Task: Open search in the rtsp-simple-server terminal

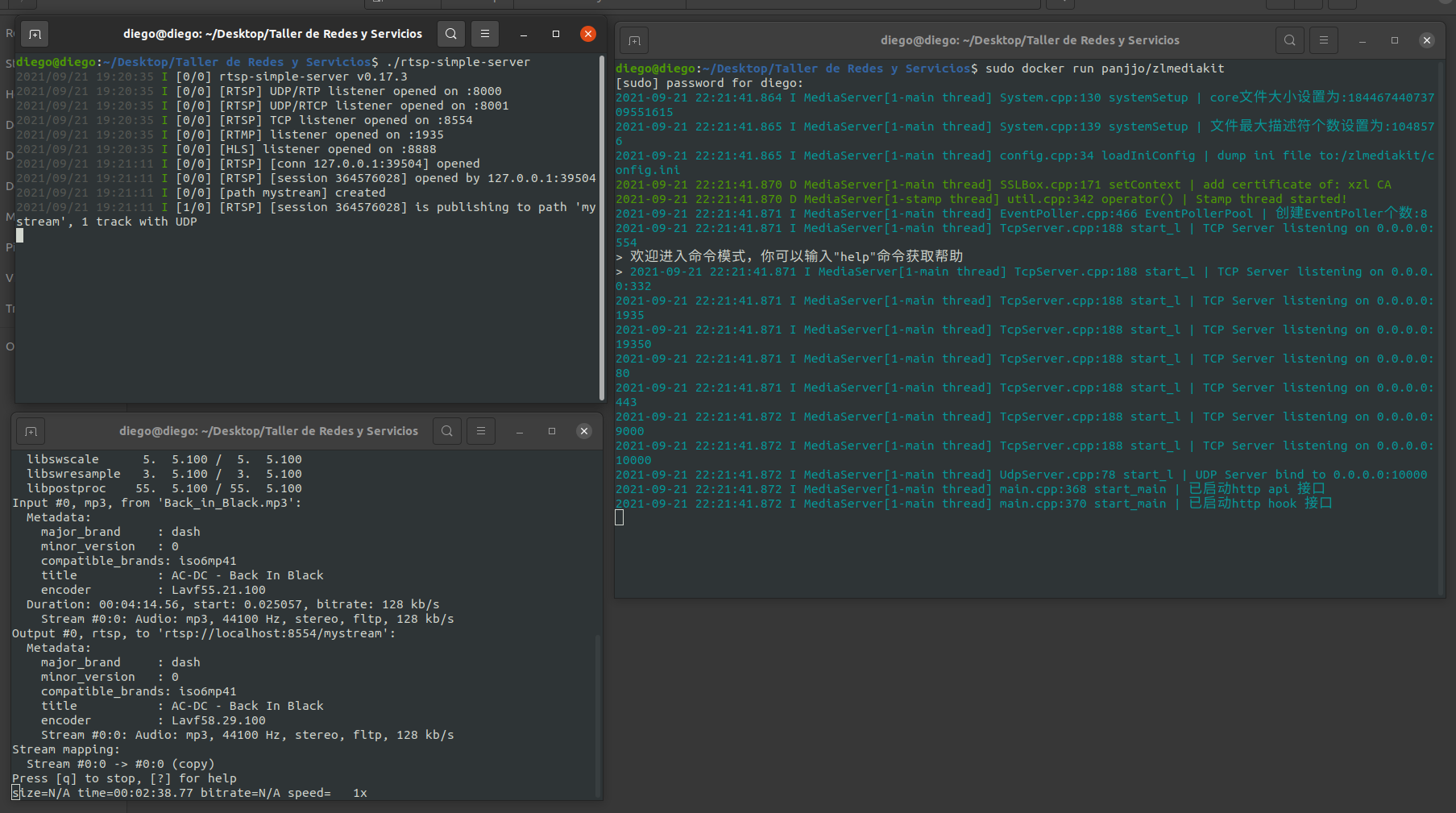Action: pyautogui.click(x=450, y=34)
